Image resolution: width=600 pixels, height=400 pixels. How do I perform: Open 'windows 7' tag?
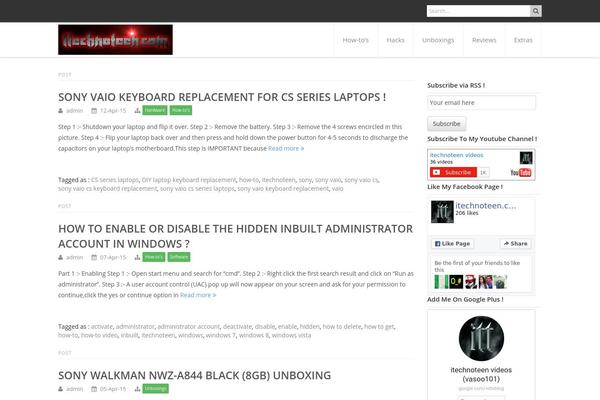[220, 335]
